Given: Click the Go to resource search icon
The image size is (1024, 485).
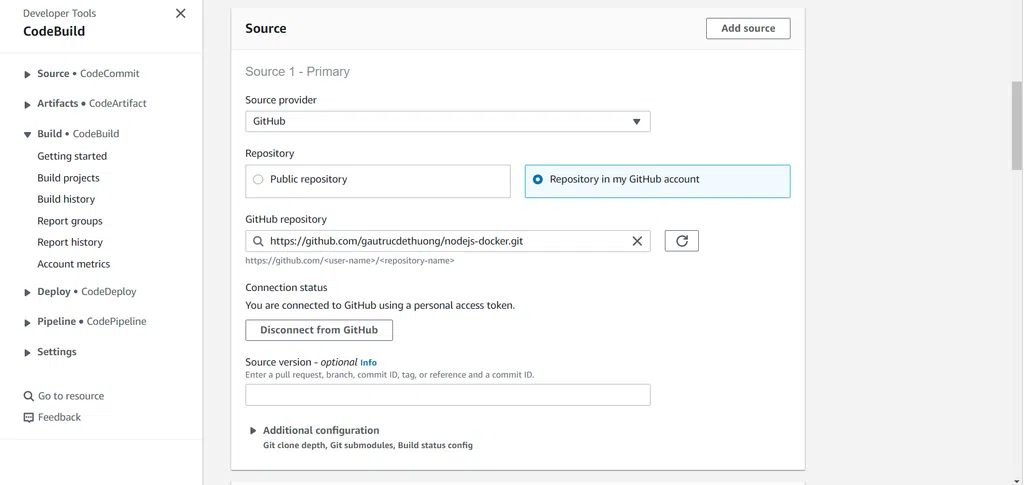Looking at the screenshot, I should coord(29,396).
